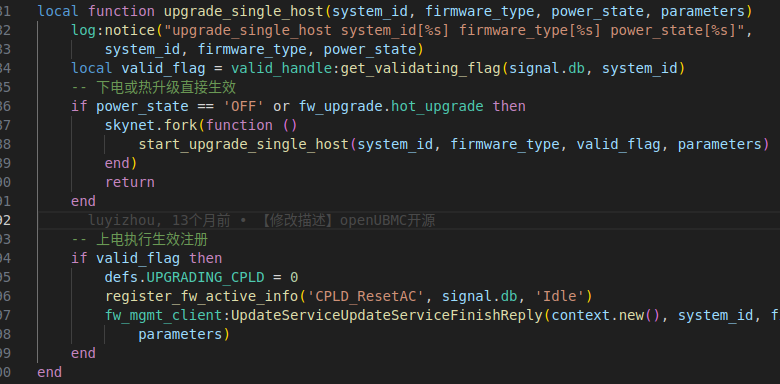Viewport: 780px width, 384px height.
Task: Click the function name in the local function definition
Action: (x=243, y=11)
